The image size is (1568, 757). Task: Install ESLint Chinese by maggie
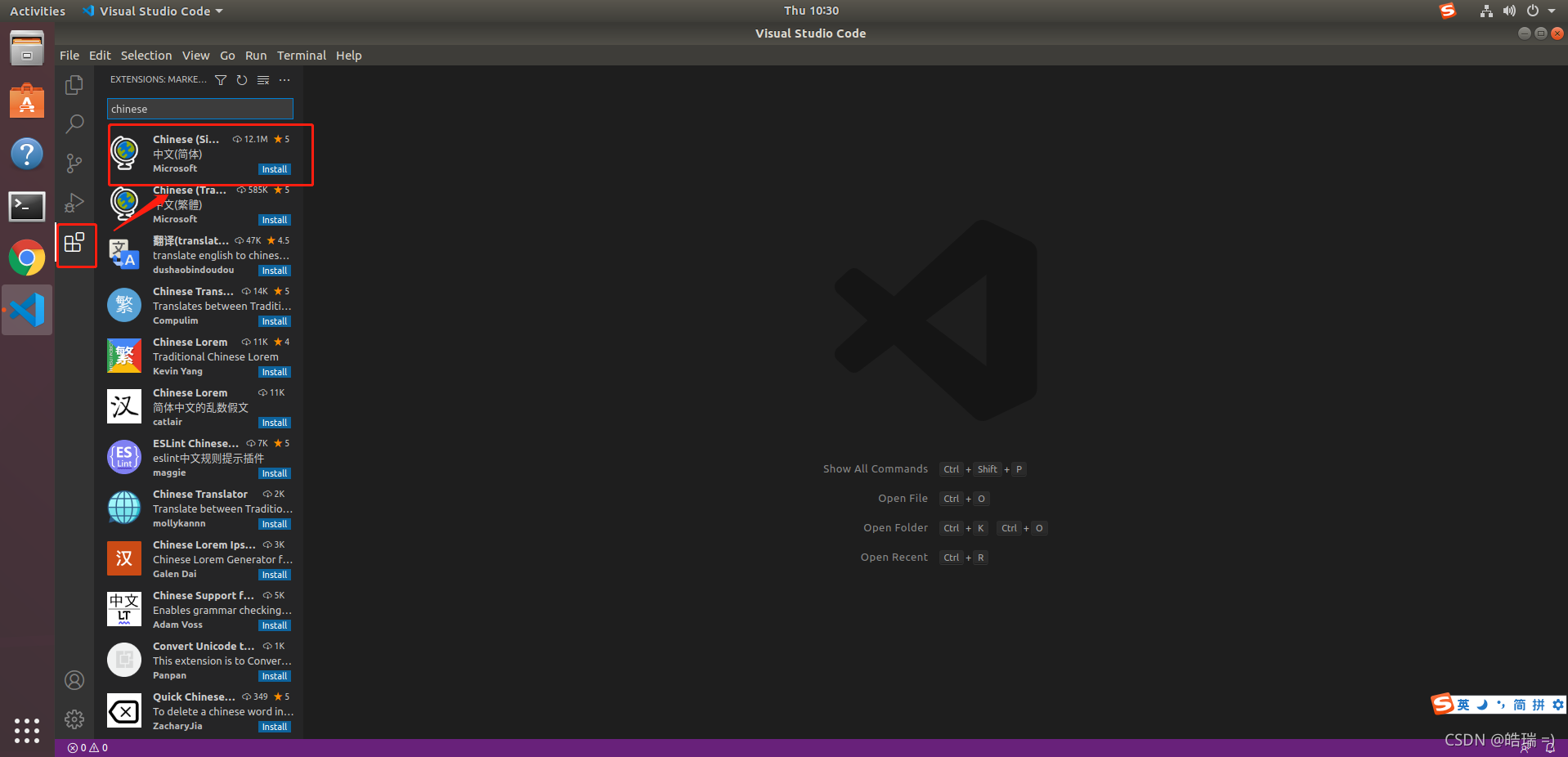(x=275, y=473)
